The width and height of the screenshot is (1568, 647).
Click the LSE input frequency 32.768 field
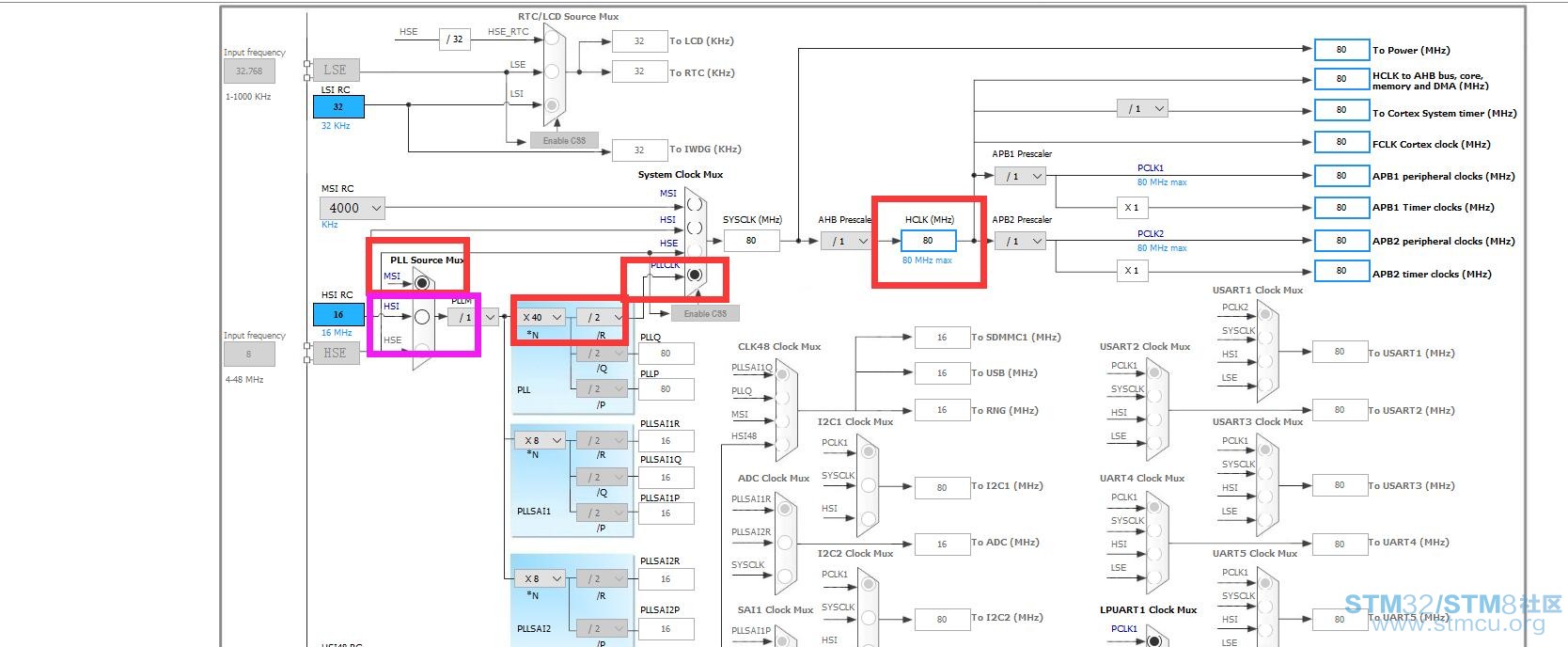(x=249, y=71)
